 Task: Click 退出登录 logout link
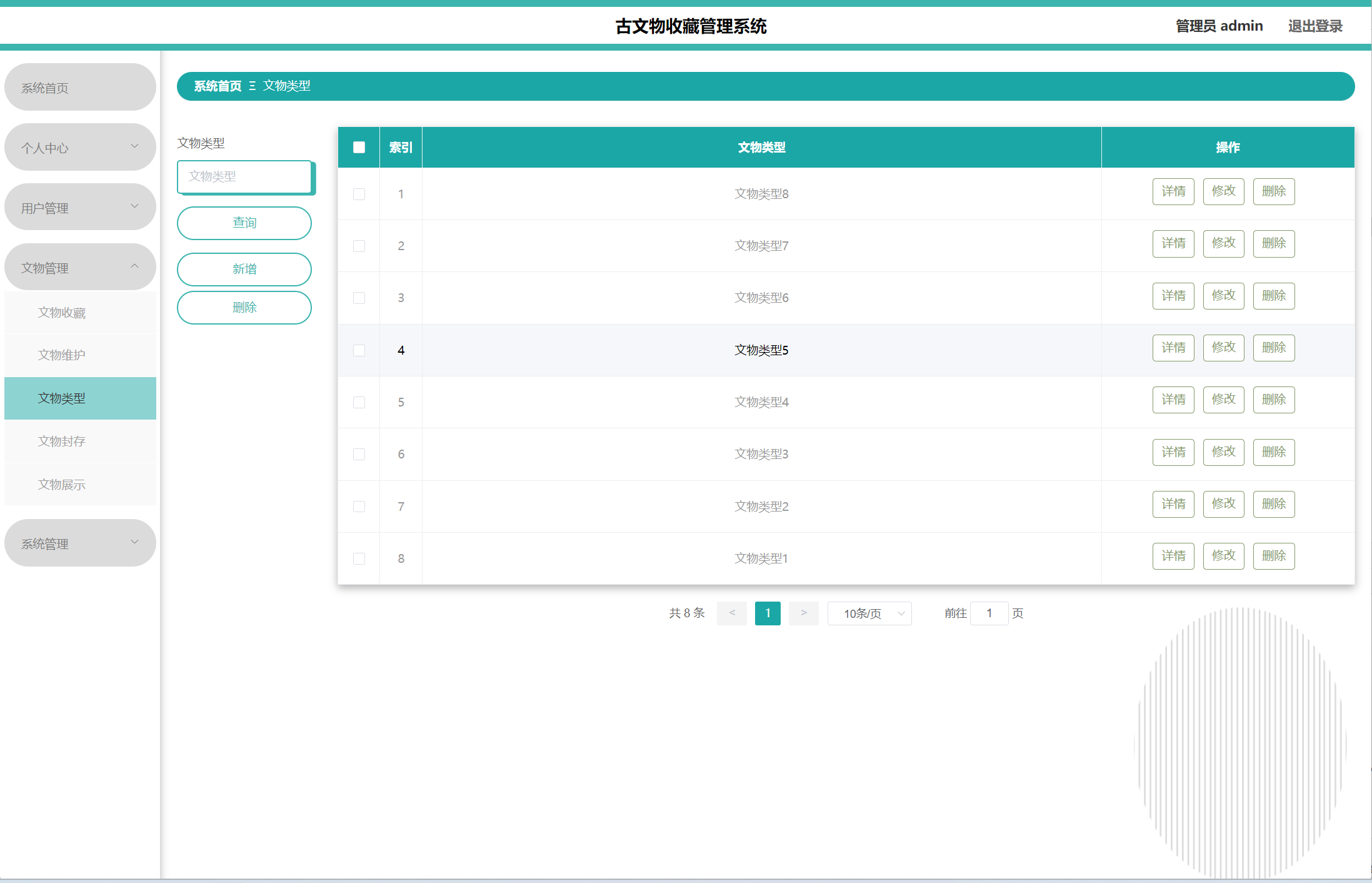click(x=1314, y=26)
